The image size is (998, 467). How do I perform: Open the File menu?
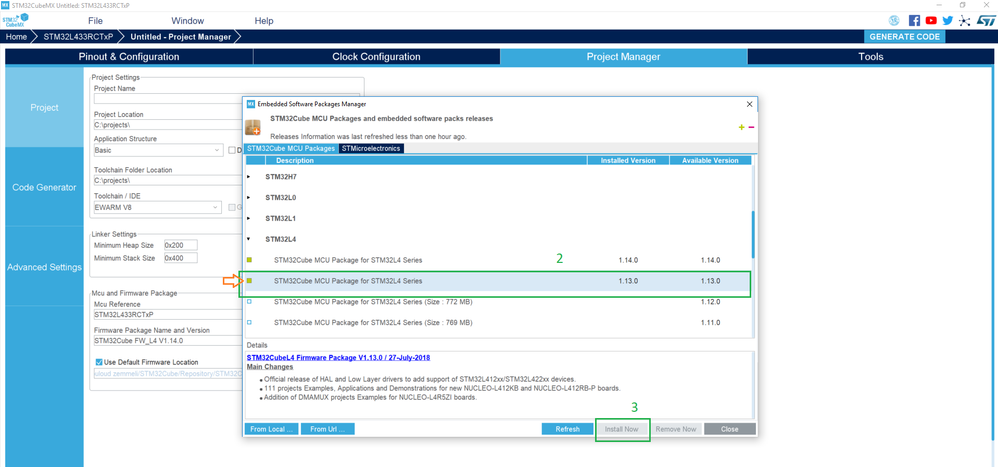95,20
